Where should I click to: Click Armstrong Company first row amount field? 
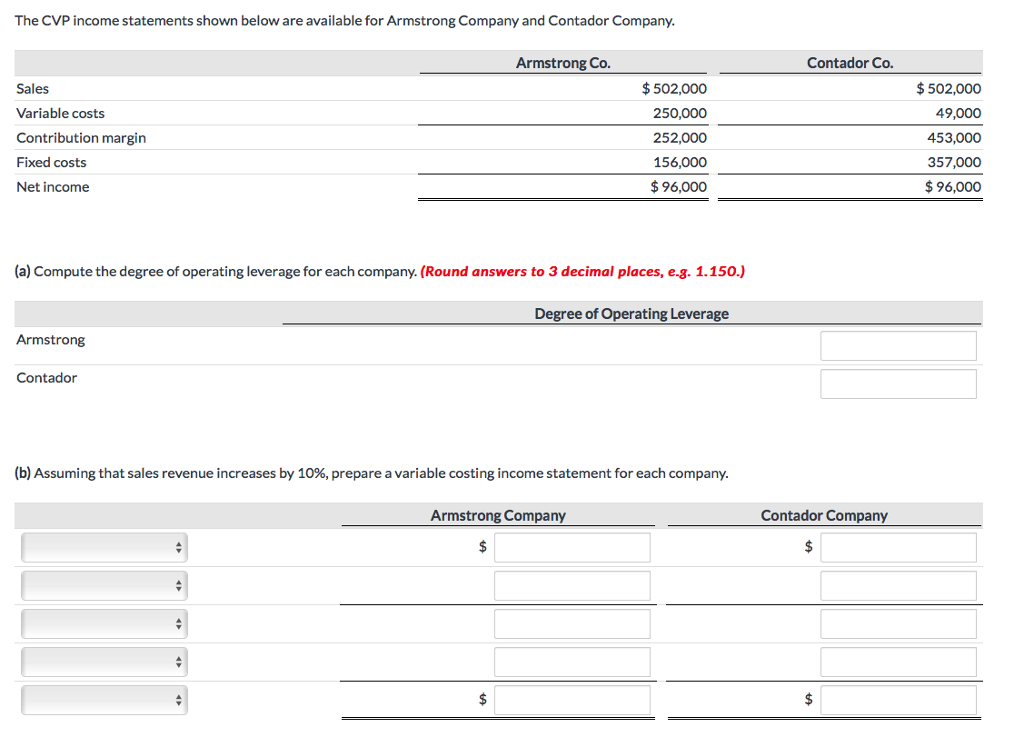pos(572,548)
